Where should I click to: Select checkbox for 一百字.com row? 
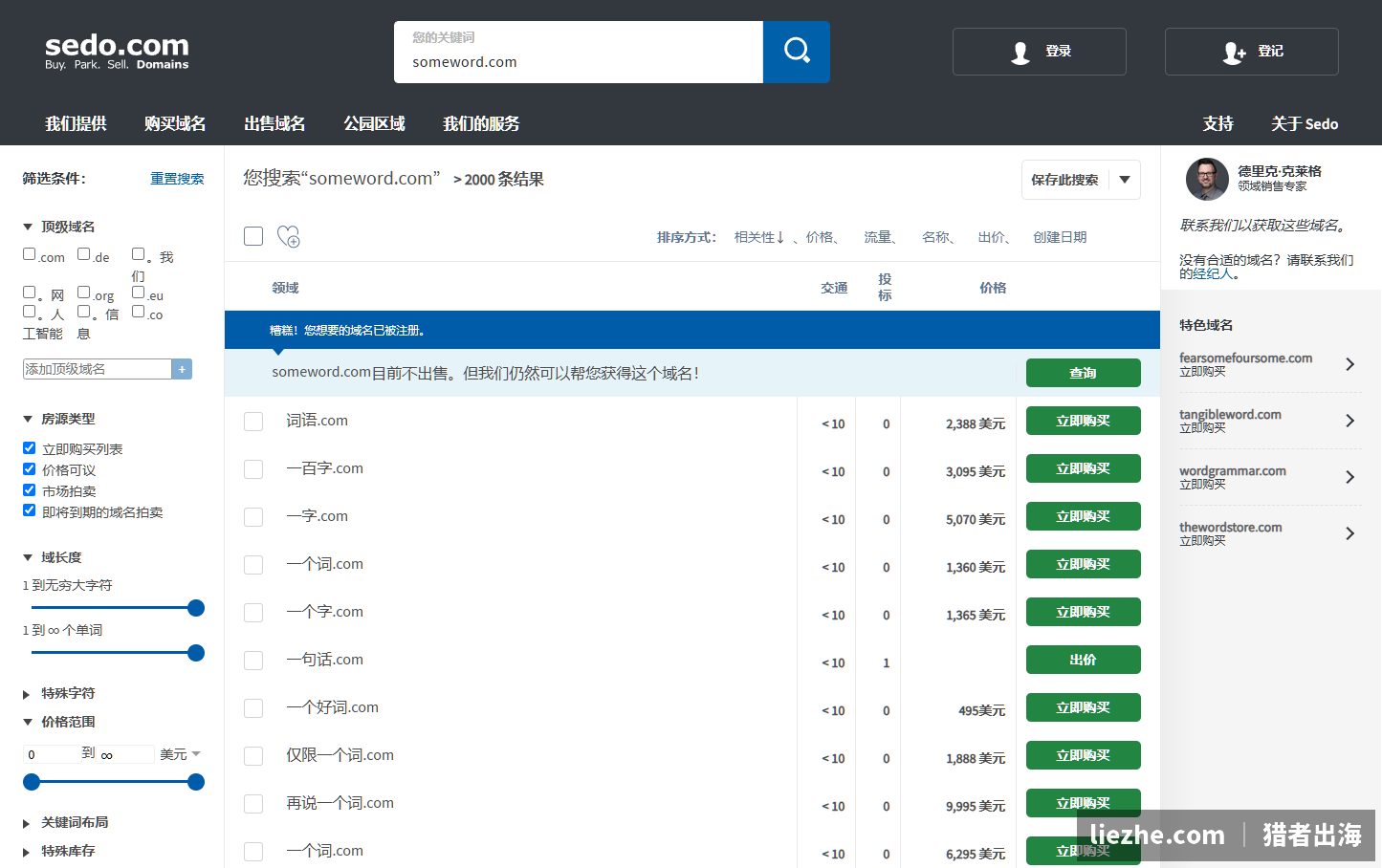click(x=253, y=469)
